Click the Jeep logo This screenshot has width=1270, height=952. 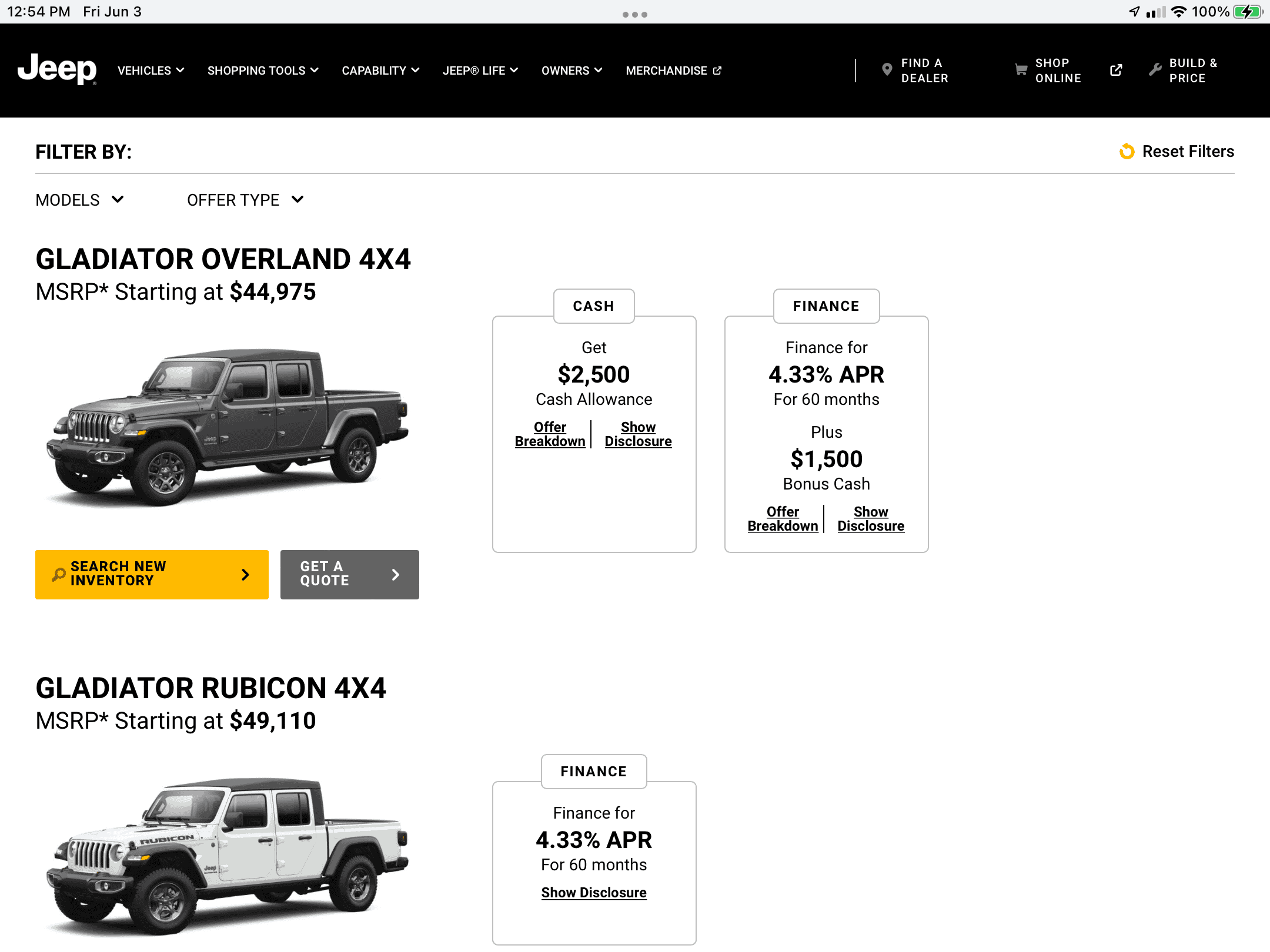point(57,69)
